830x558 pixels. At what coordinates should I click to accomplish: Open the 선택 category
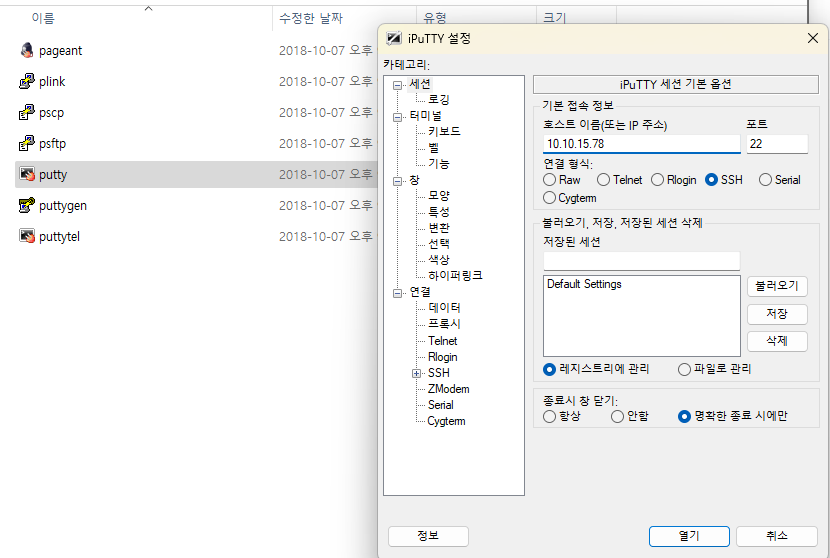pyautogui.click(x=439, y=244)
